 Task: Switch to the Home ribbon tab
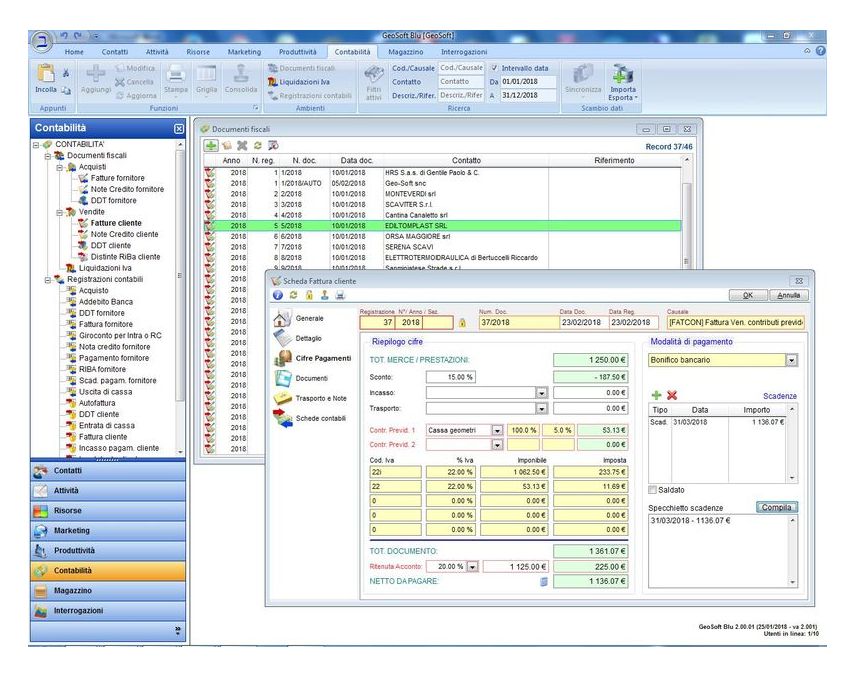tap(74, 52)
